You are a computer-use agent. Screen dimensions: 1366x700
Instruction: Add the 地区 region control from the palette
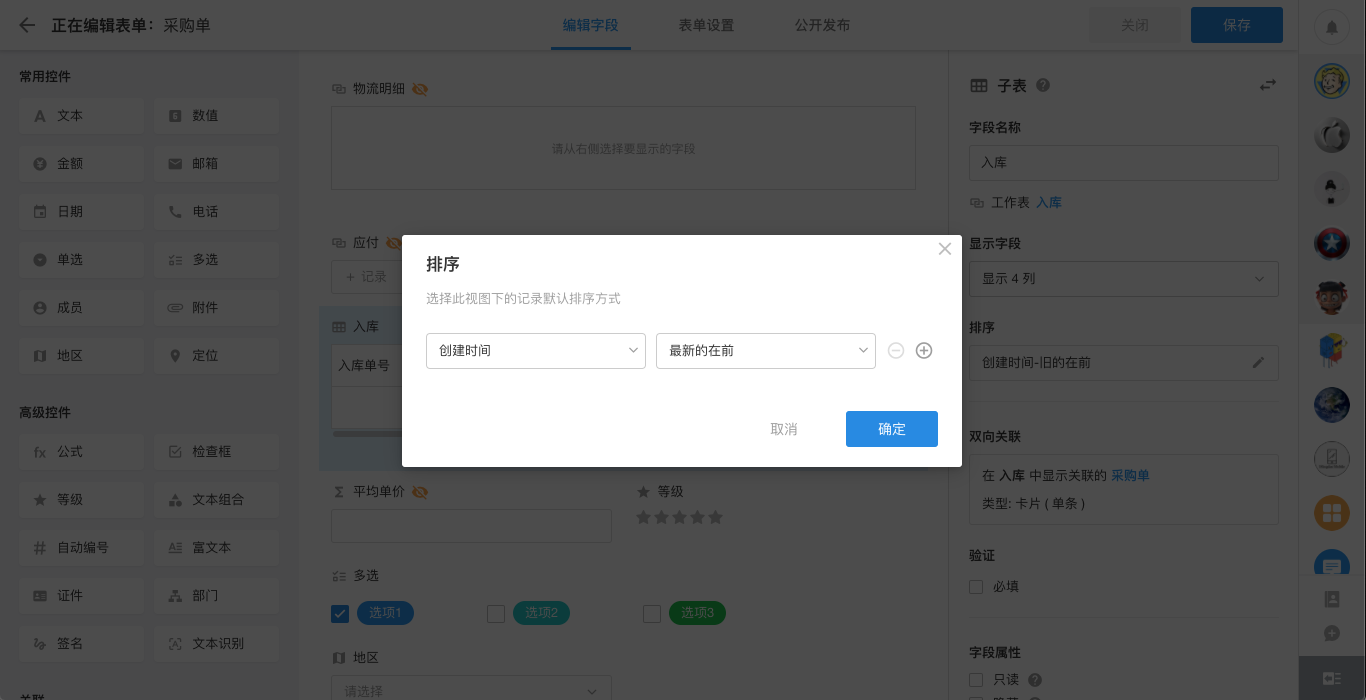click(81, 356)
